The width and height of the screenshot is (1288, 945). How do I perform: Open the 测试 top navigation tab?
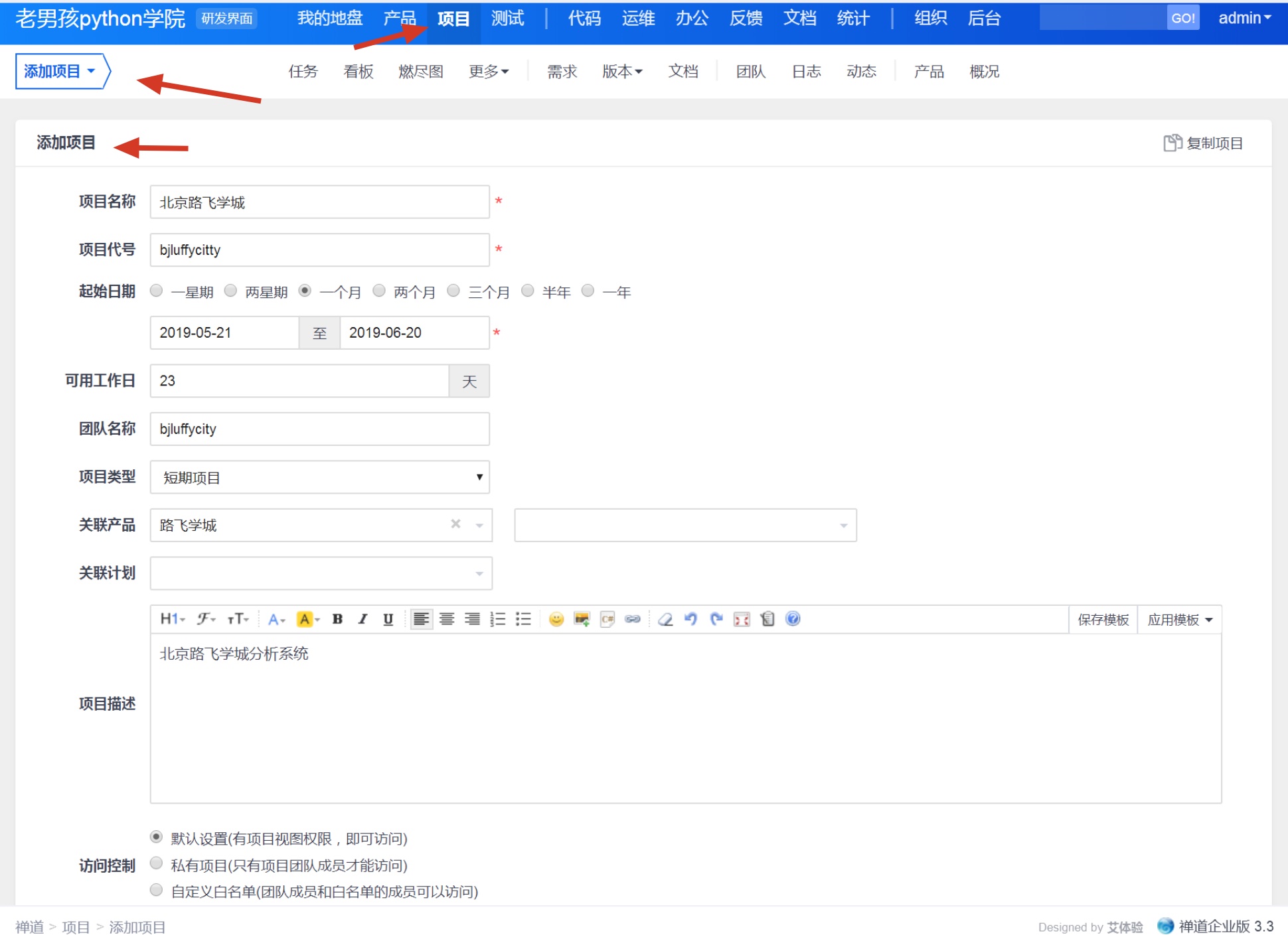coord(507,19)
